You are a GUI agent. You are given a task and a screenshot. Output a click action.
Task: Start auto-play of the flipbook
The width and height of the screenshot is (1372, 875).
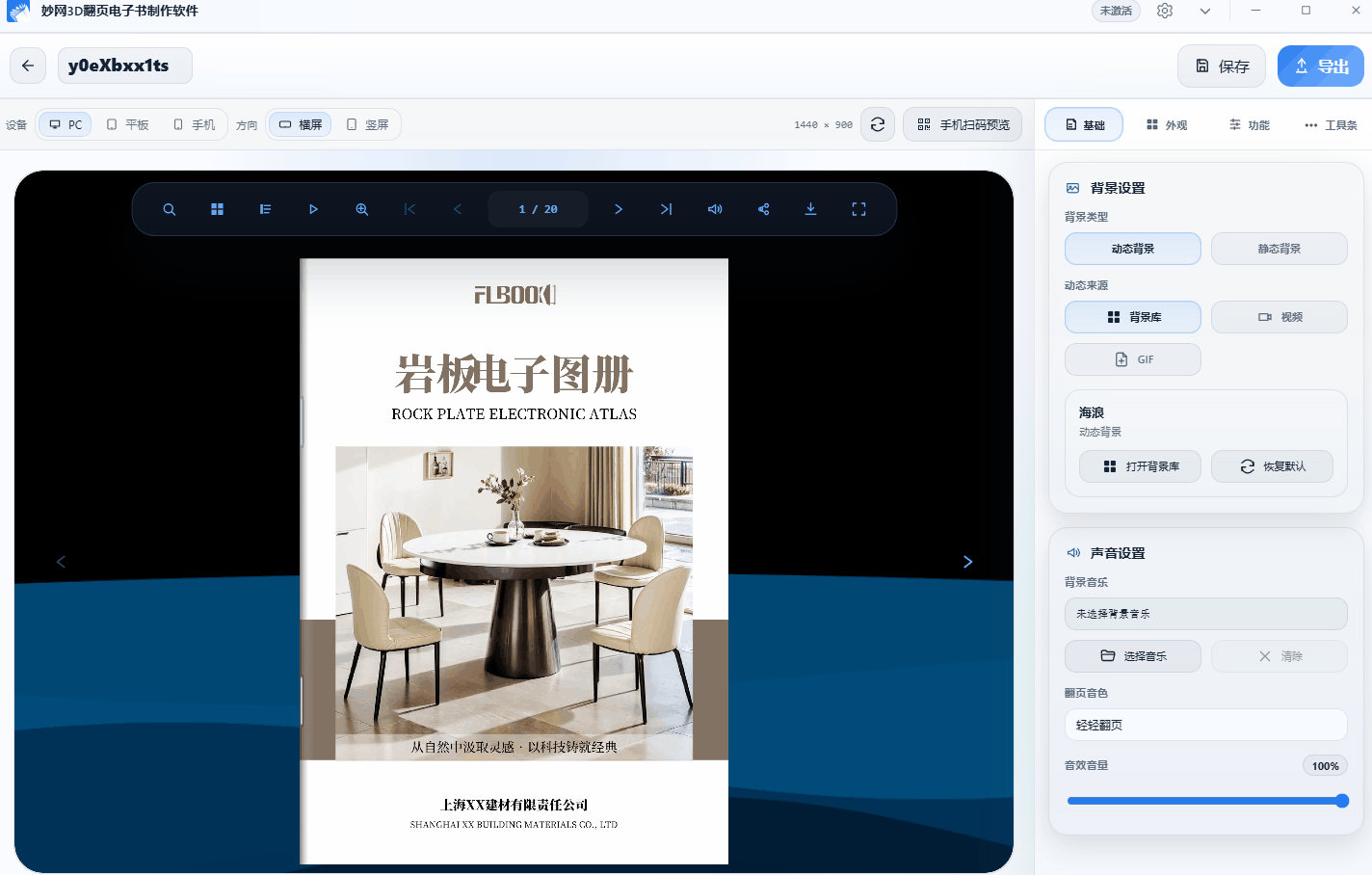(x=313, y=209)
